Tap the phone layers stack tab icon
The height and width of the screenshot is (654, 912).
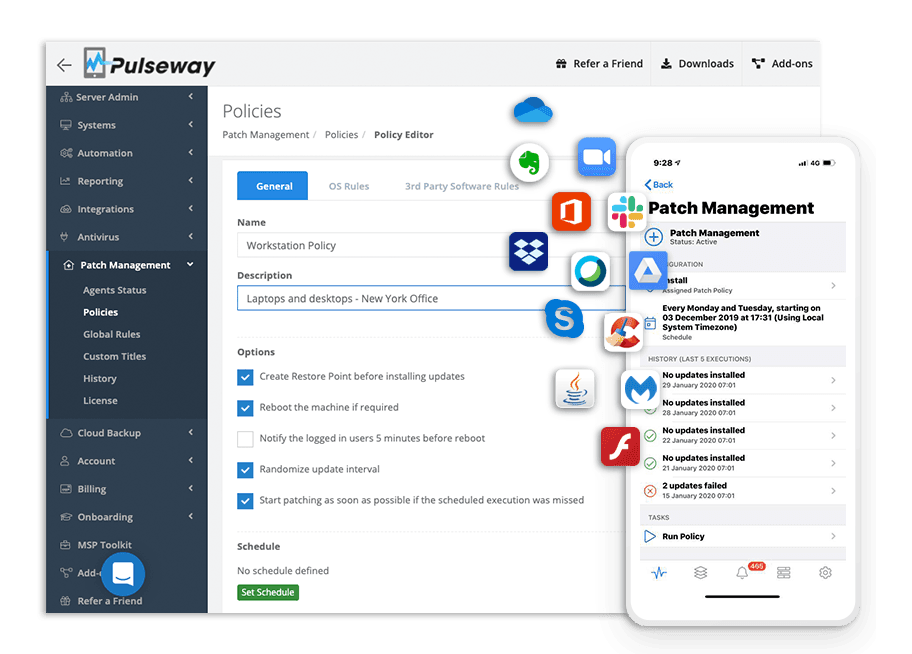[700, 573]
